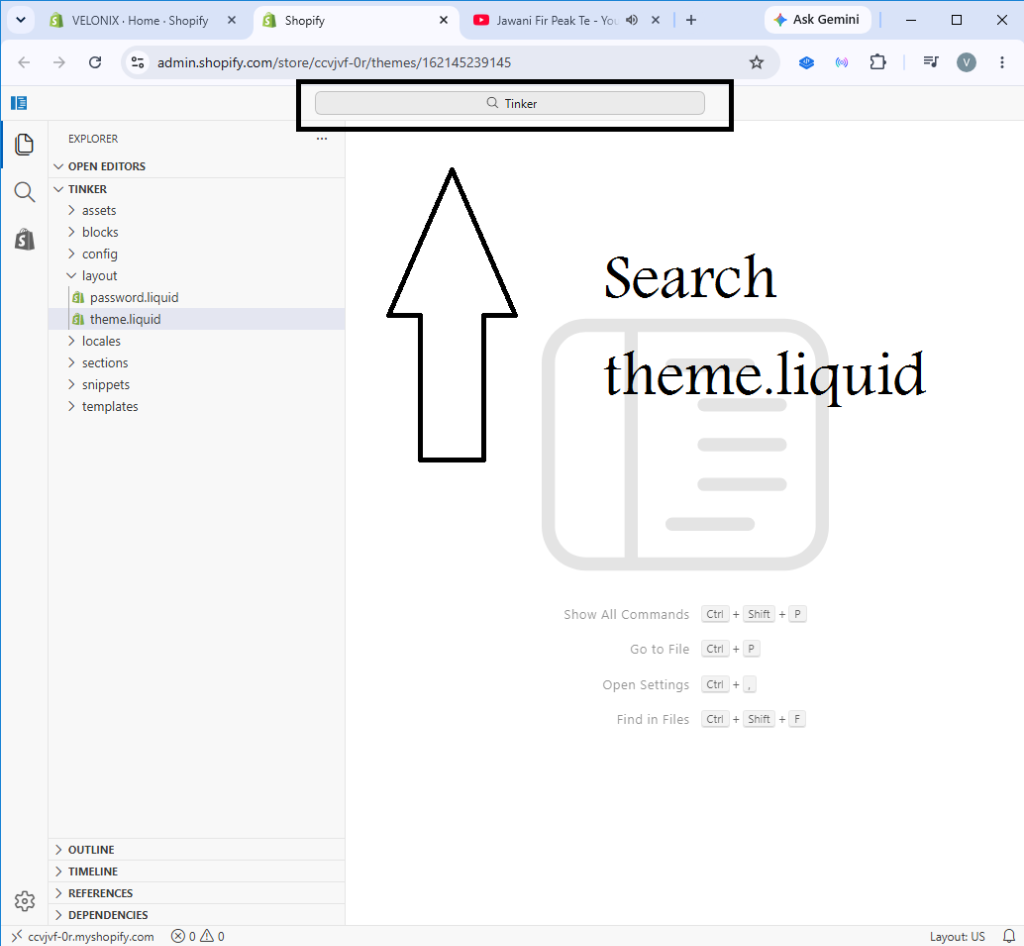Close the VELONIX Home Shopify tab
The height and width of the screenshot is (946, 1024).
(231, 20)
